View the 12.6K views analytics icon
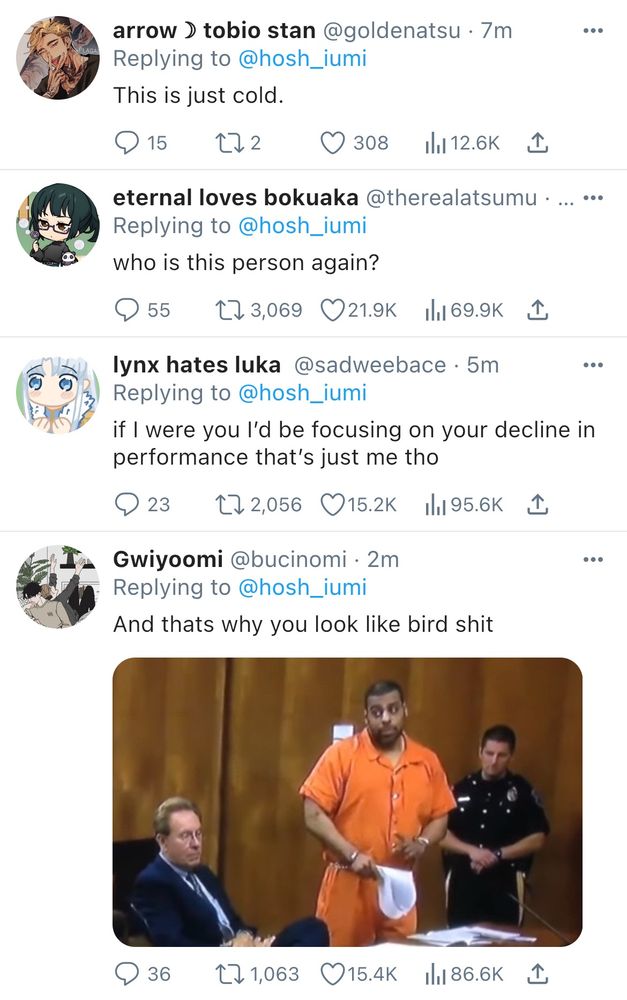The width and height of the screenshot is (627, 1000). tap(436, 143)
